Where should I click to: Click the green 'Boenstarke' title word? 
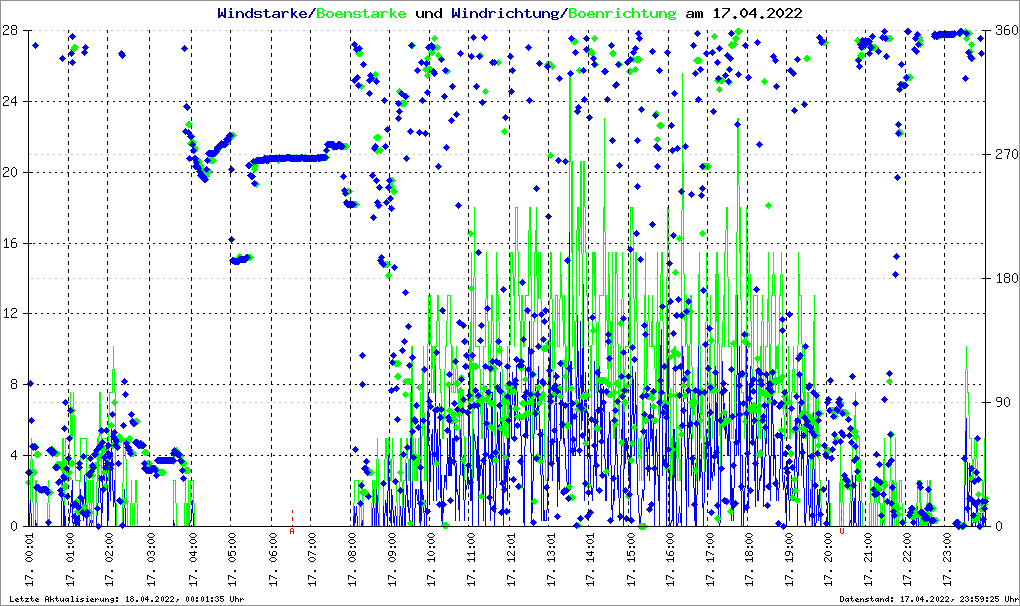coord(361,13)
